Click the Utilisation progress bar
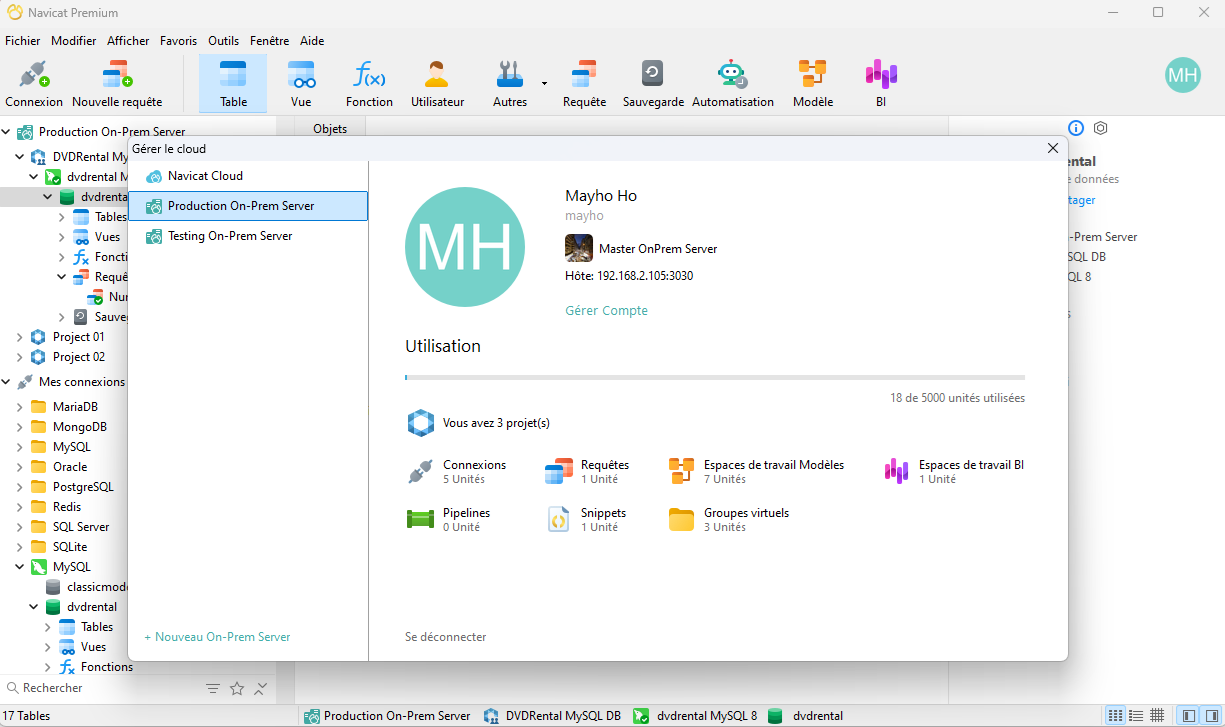Screen dimensions: 1225x727 click(x=714, y=377)
